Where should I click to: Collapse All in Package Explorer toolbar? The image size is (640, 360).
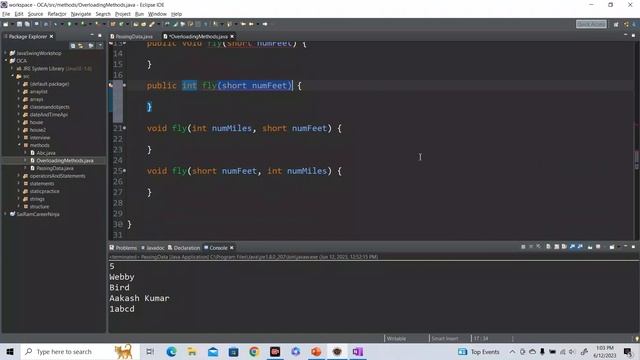point(73,46)
